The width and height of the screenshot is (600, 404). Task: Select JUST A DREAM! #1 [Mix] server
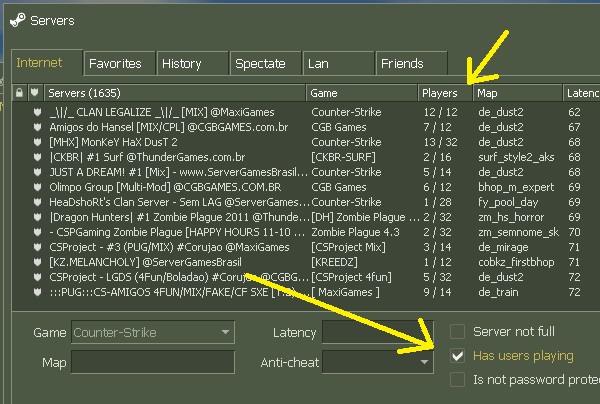pos(306,172)
